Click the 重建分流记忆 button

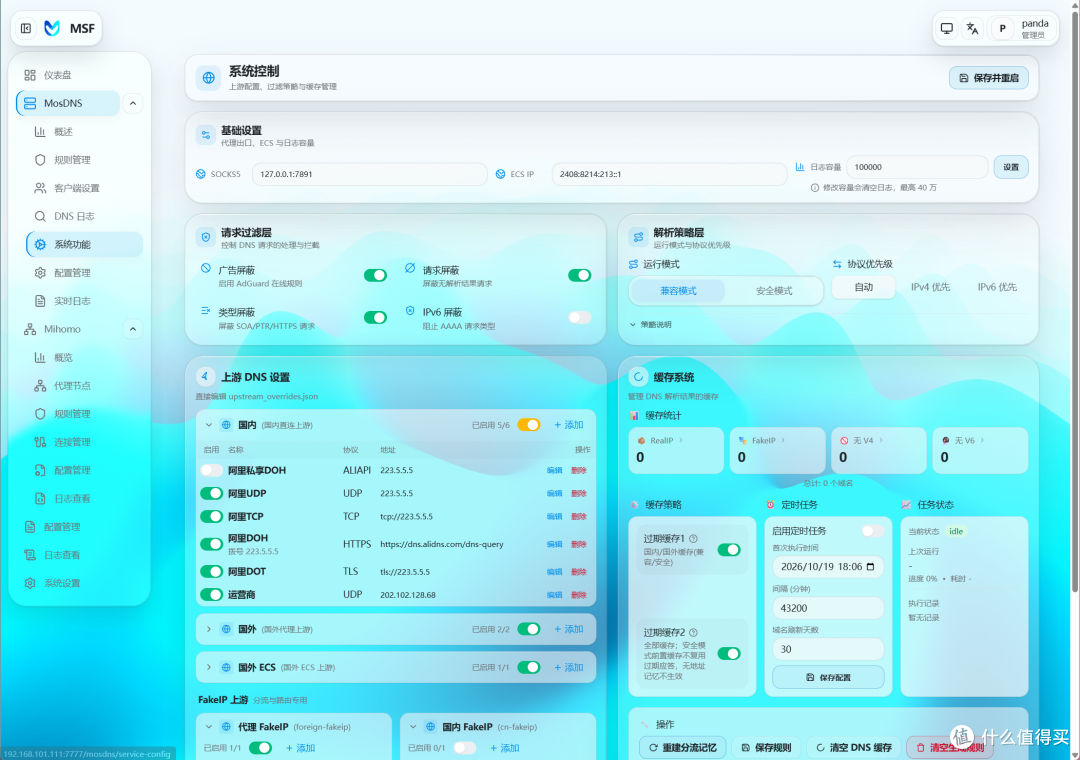coord(683,748)
